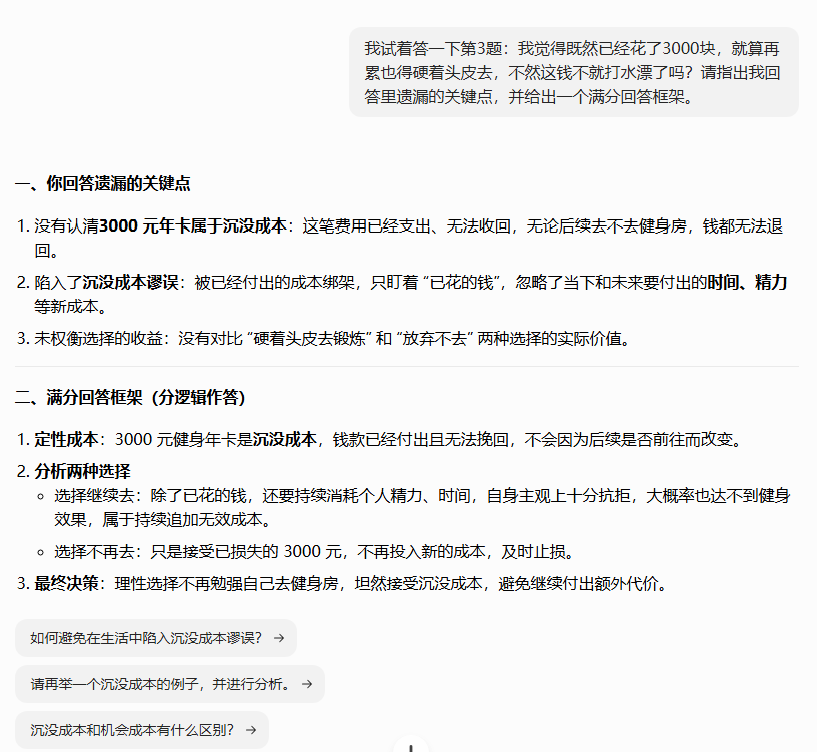Click the user message bubble about 第3题
Viewport: 817px width, 752px height.
point(574,72)
